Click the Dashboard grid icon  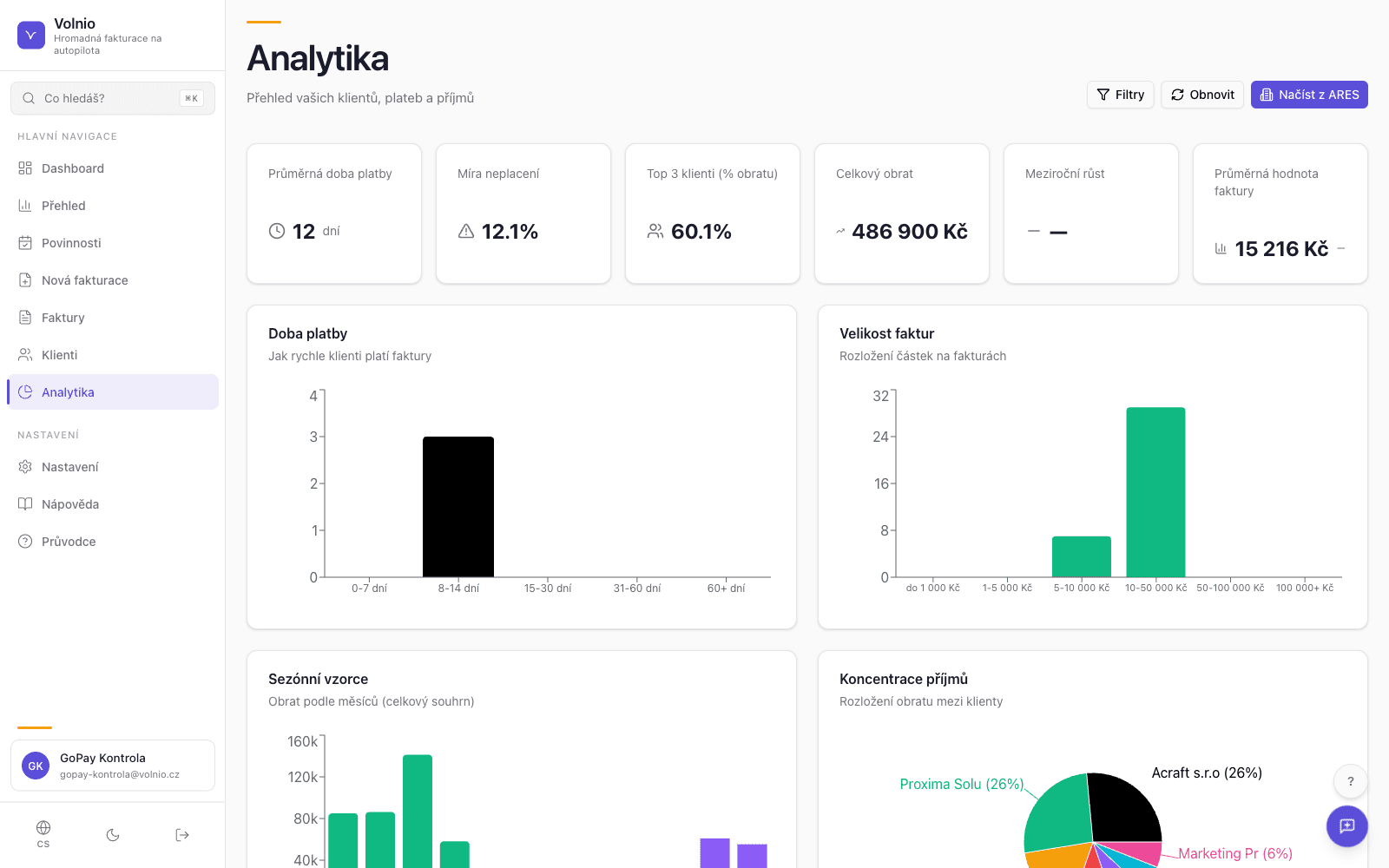pyautogui.click(x=25, y=168)
